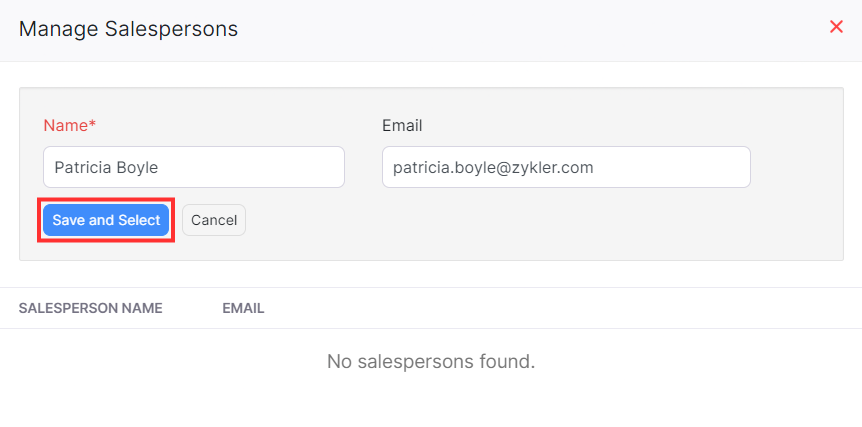Close the Manage Salespersons dialog
862x427 pixels.
point(836,27)
